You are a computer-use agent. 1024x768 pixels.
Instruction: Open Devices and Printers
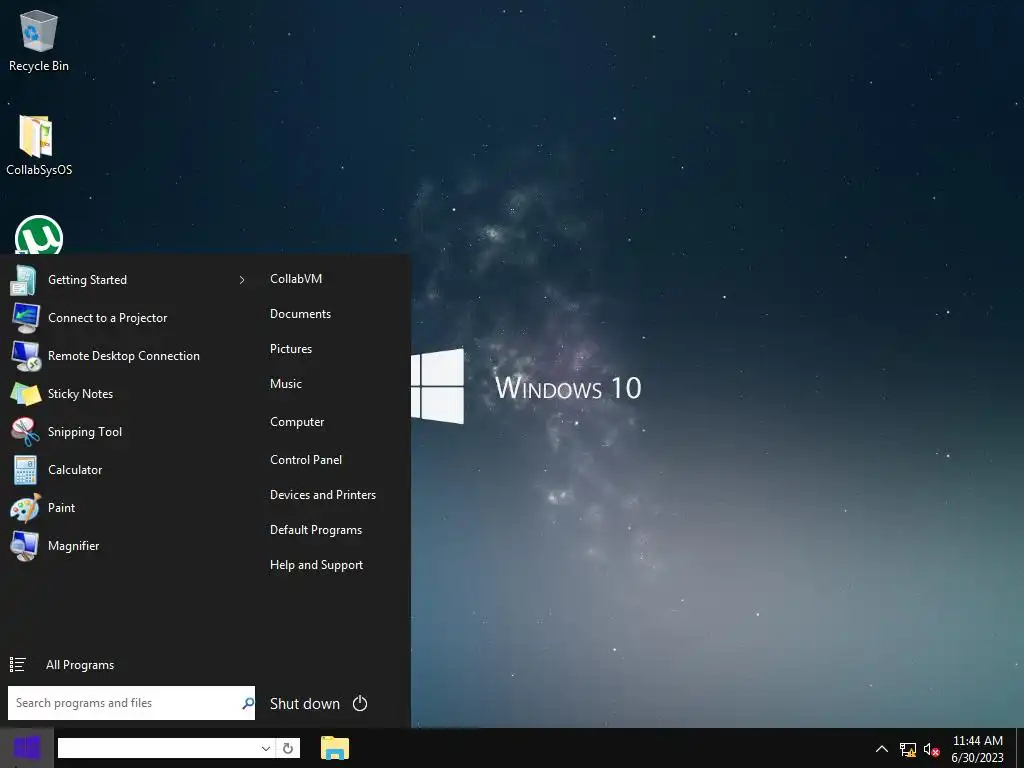[323, 495]
